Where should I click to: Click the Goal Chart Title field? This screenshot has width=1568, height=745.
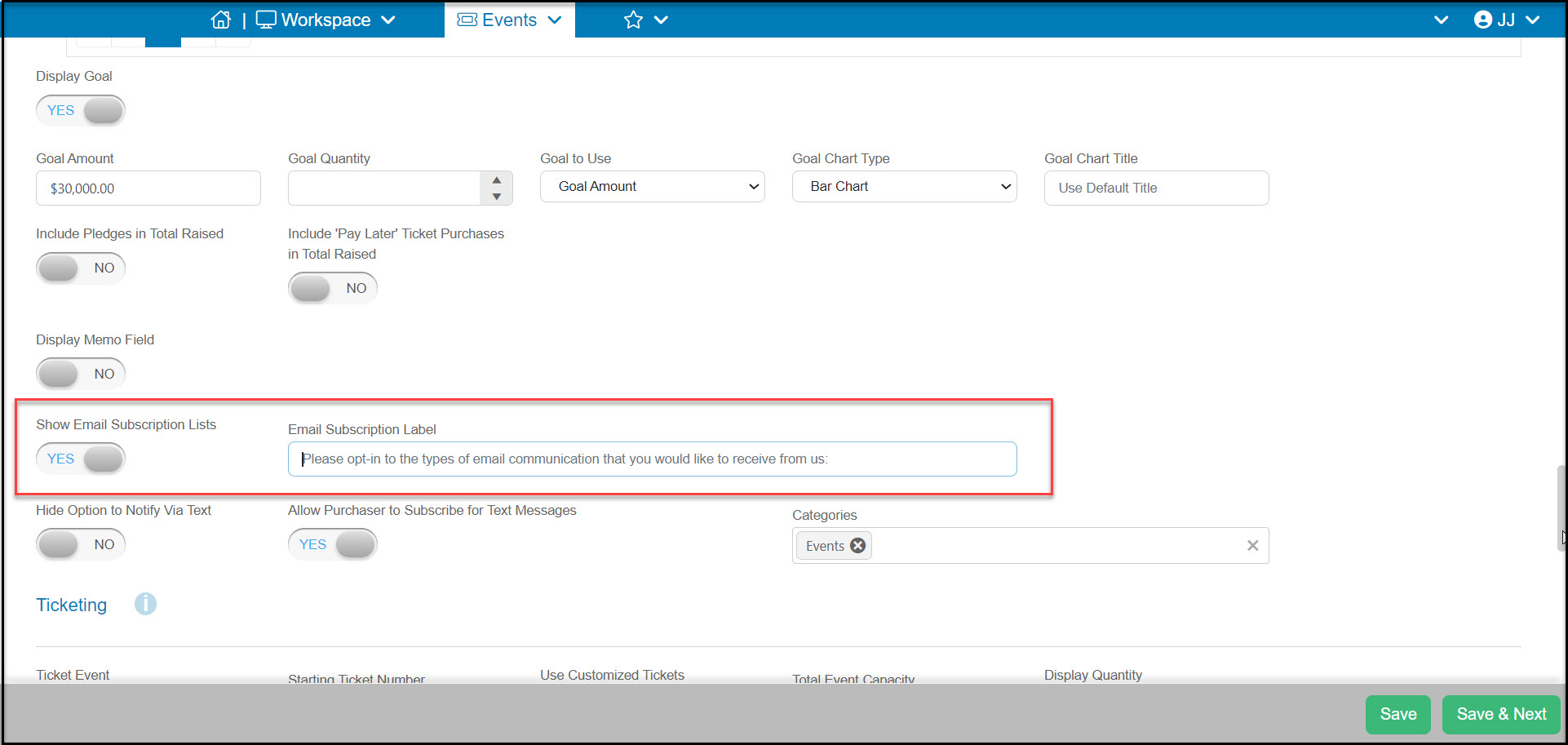click(x=1157, y=188)
